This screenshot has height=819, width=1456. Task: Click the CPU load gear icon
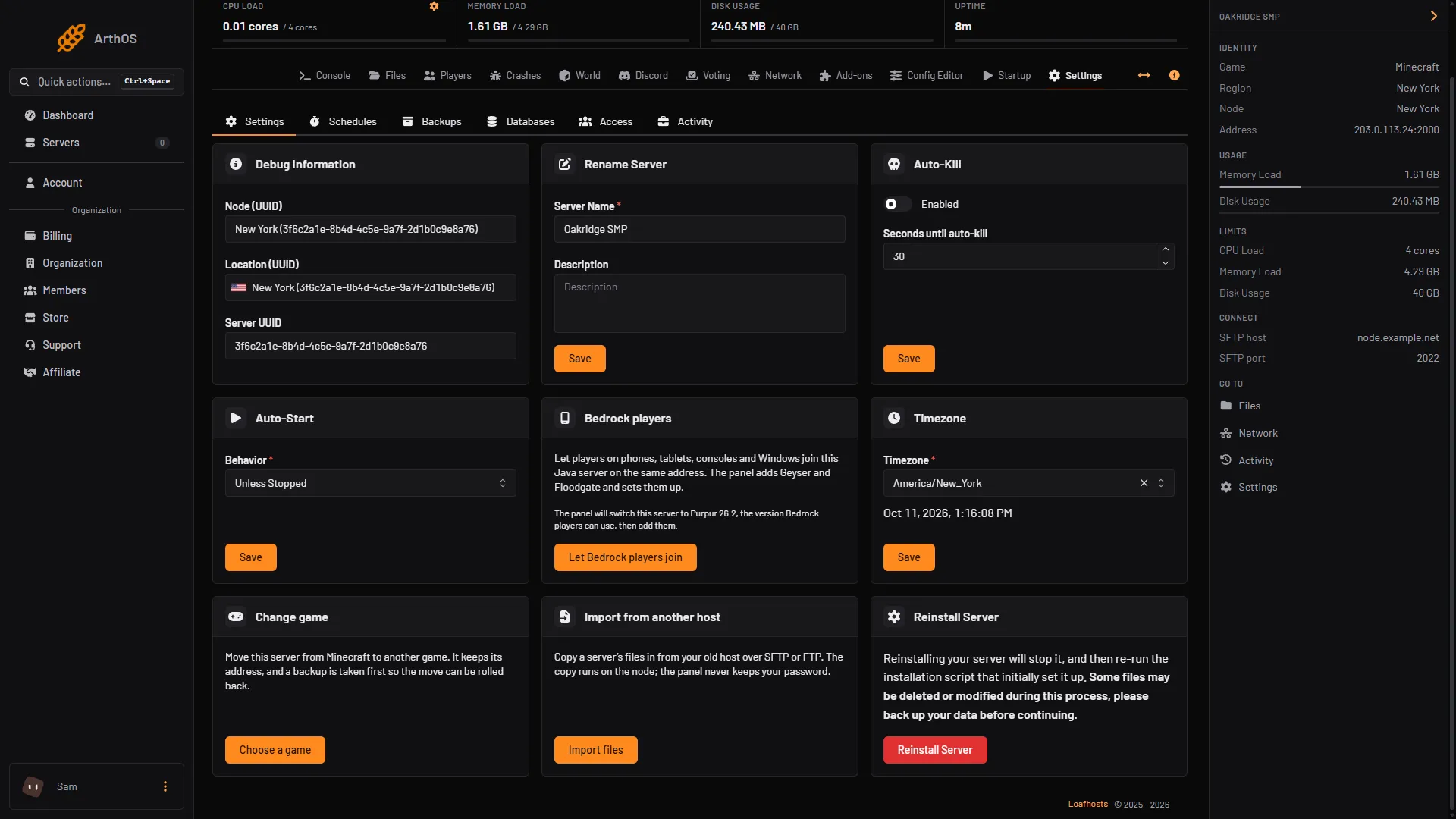click(434, 6)
